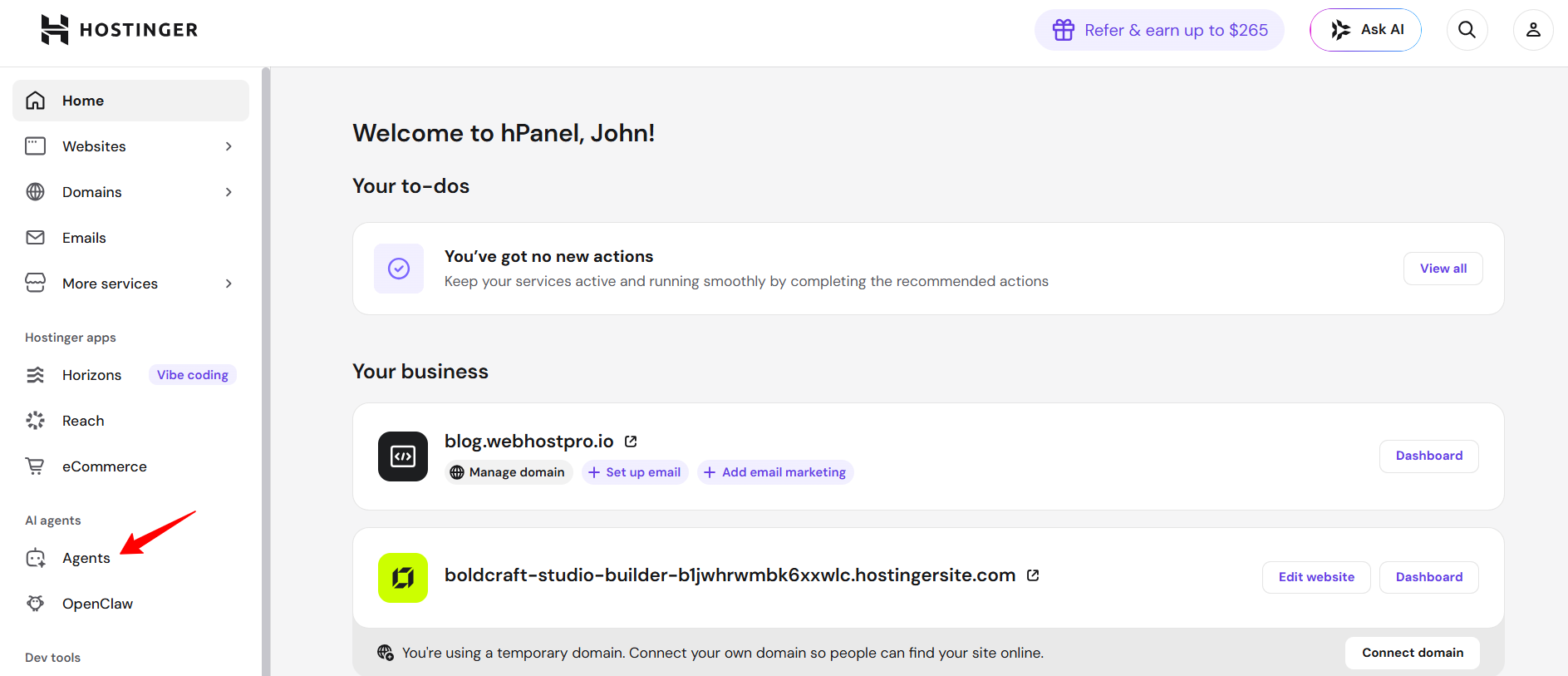
Task: Expand the Domains submenu chevron
Action: click(229, 192)
